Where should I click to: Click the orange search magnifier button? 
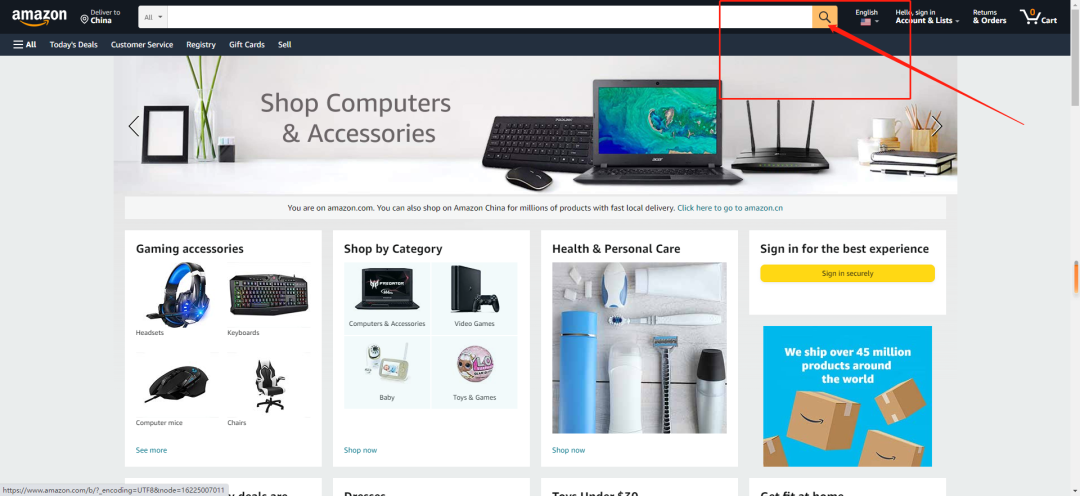point(824,17)
